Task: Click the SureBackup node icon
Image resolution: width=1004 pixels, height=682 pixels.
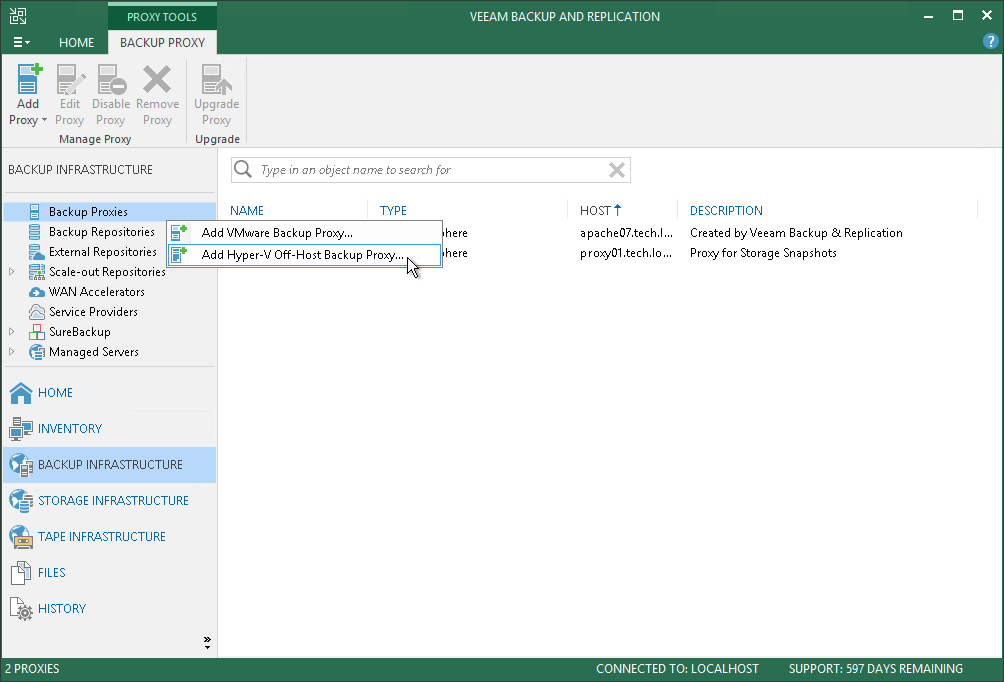Action: (36, 332)
